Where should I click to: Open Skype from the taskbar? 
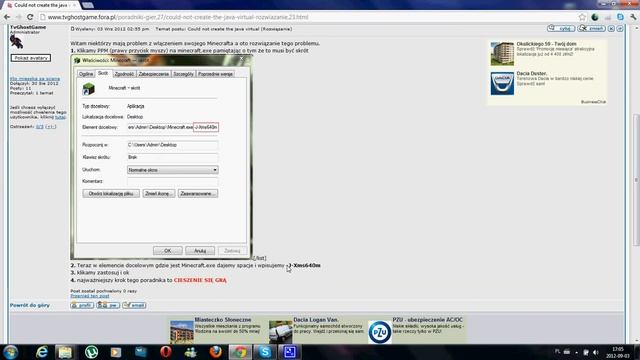point(265,352)
